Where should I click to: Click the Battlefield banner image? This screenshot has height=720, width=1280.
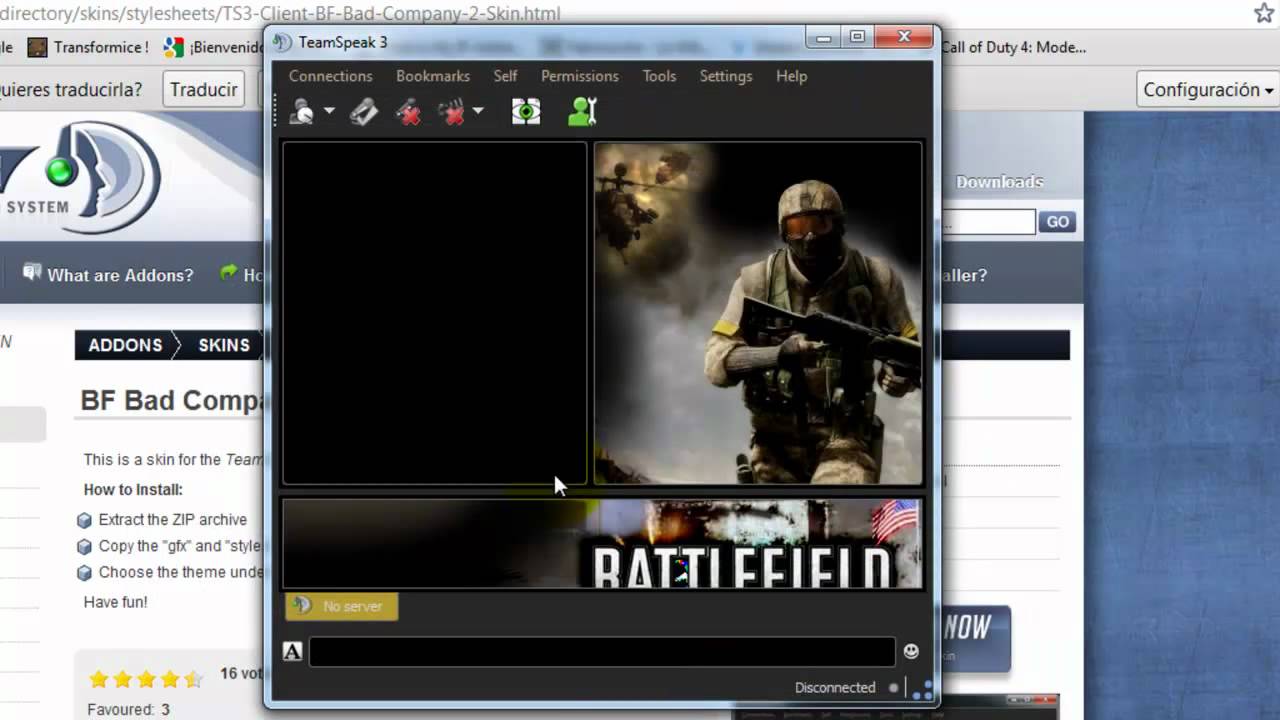pos(602,544)
